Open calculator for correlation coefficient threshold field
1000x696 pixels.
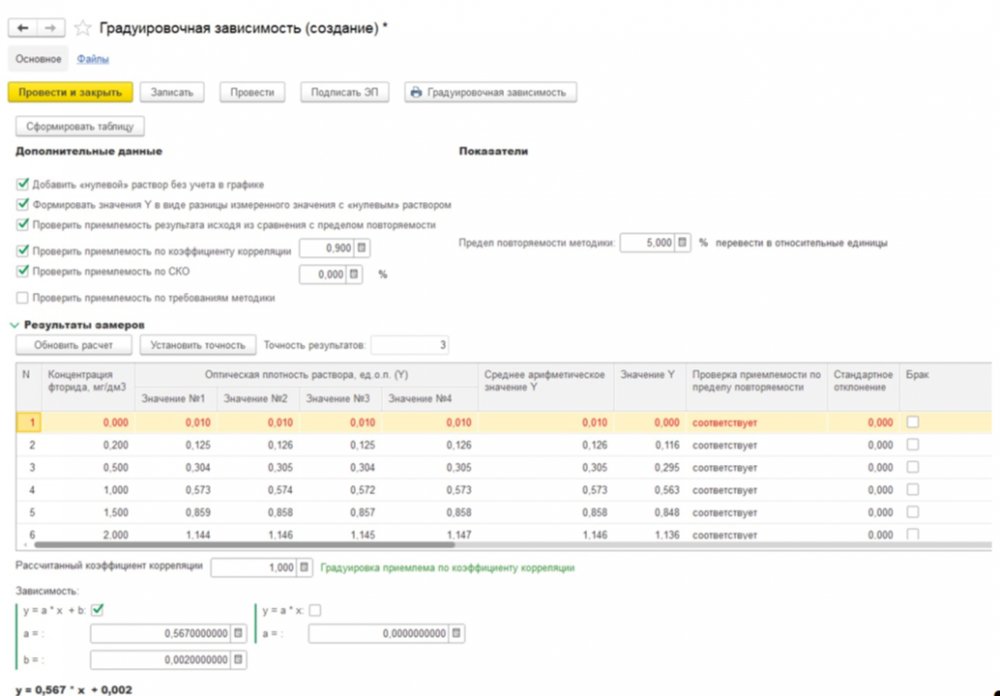coord(362,249)
